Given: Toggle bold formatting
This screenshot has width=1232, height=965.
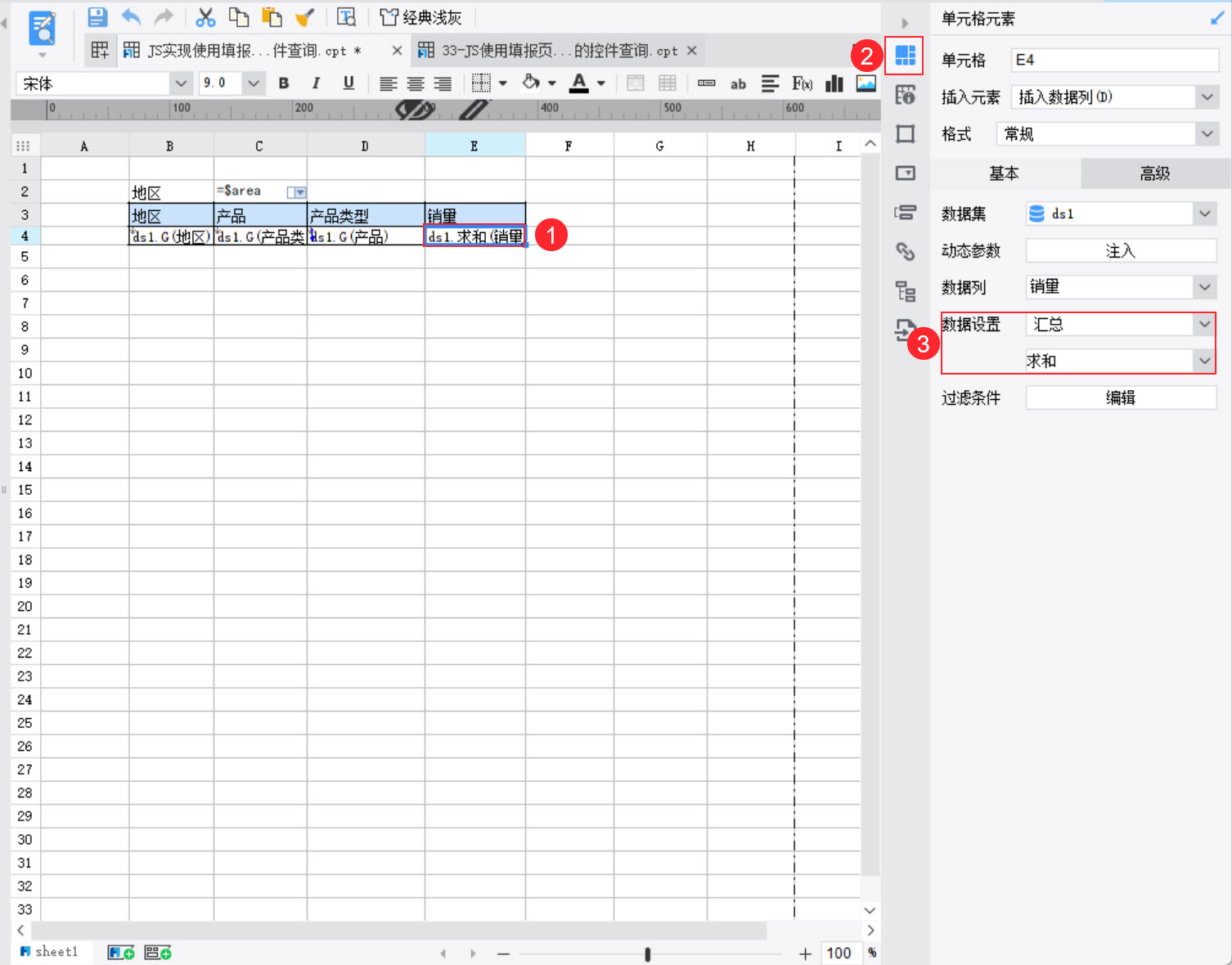Looking at the screenshot, I should pos(284,83).
